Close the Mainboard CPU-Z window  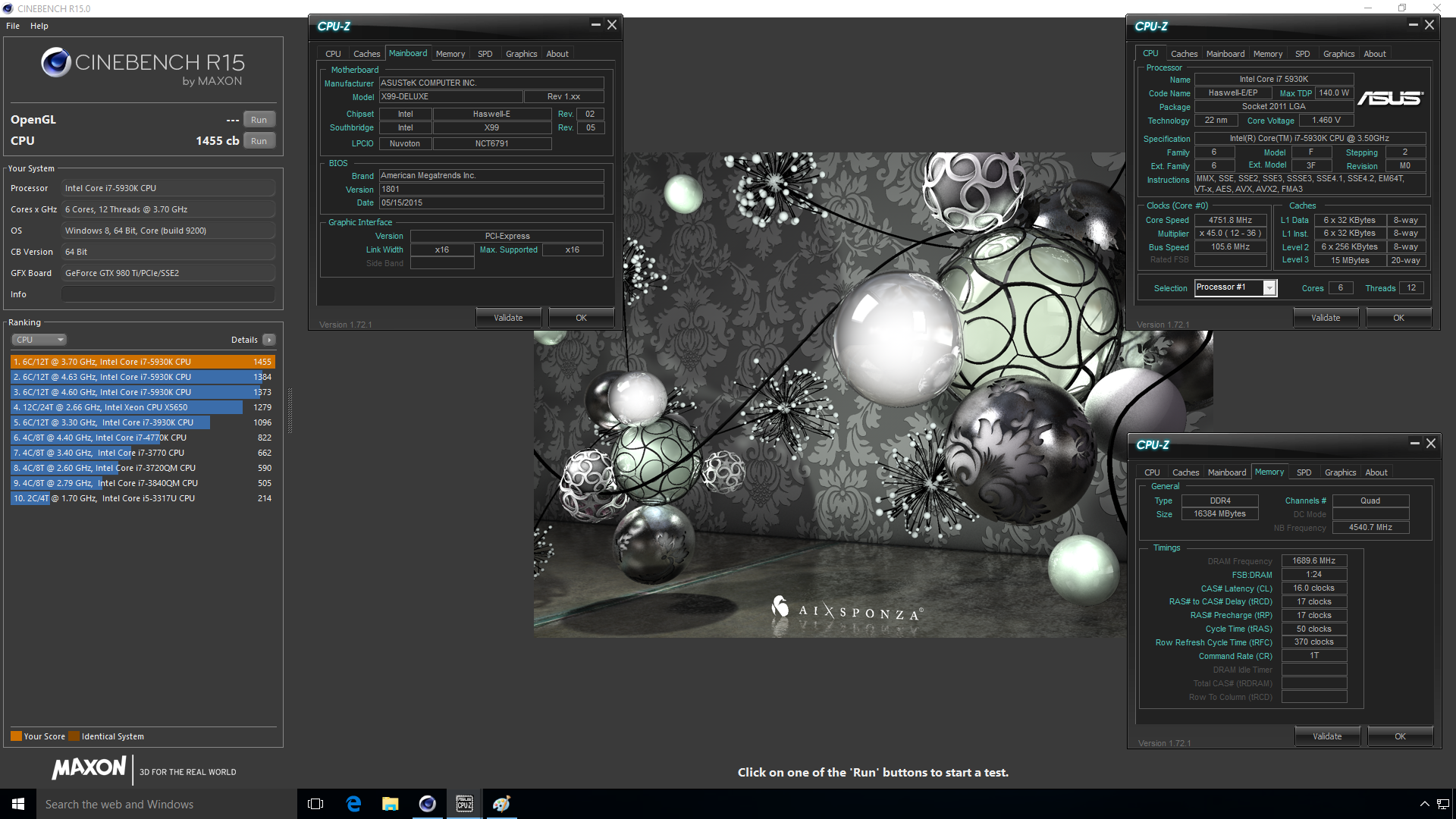pos(612,25)
